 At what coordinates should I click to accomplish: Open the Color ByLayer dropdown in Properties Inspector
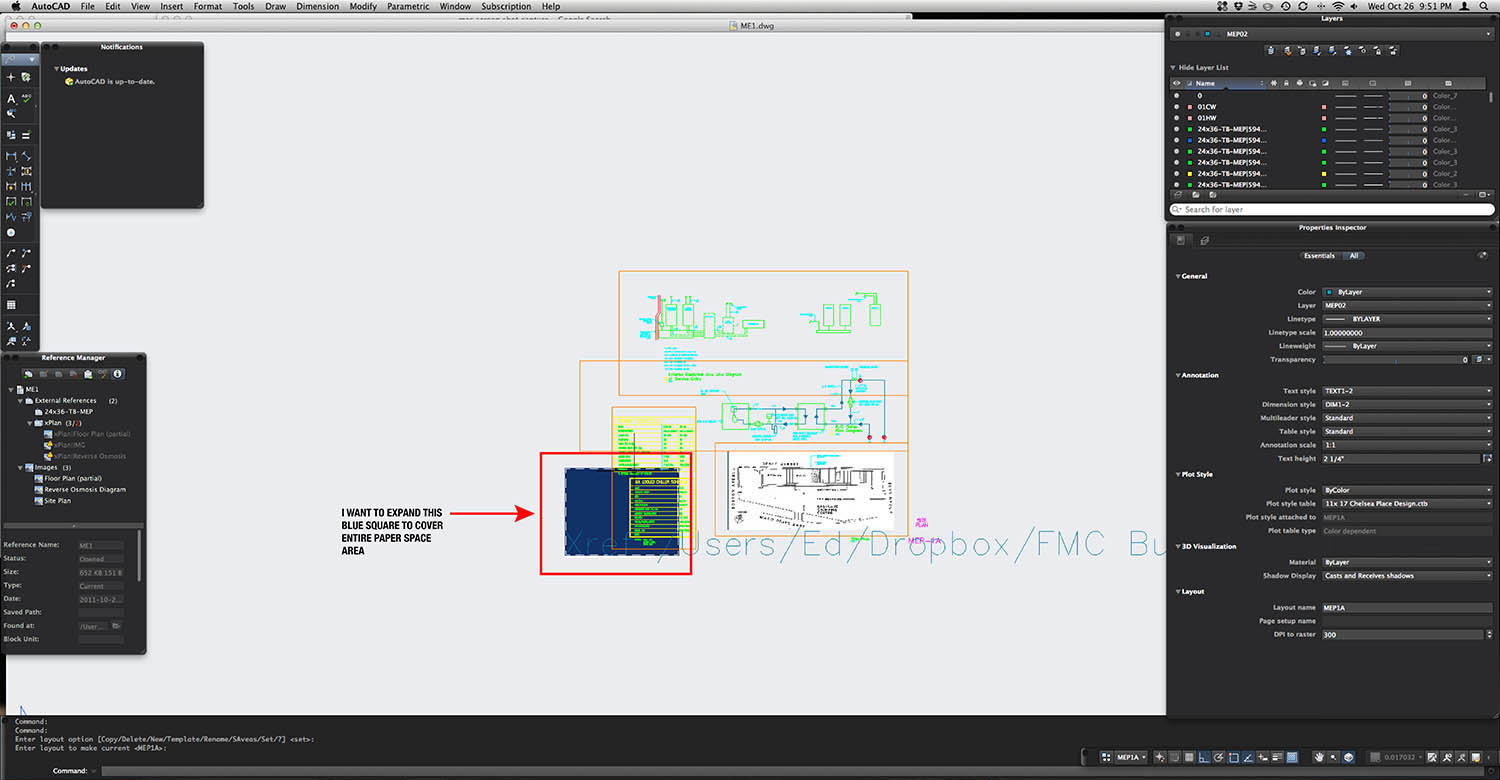click(1406, 291)
